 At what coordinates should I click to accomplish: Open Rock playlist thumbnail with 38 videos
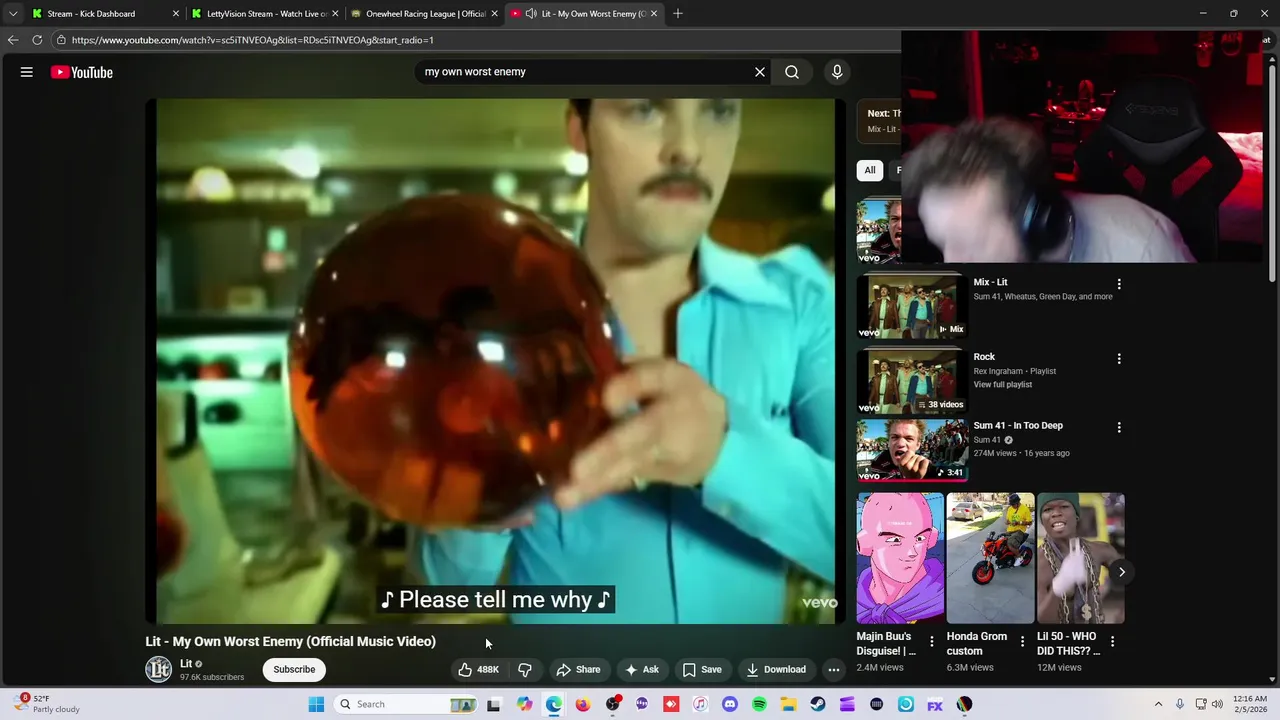coord(912,382)
